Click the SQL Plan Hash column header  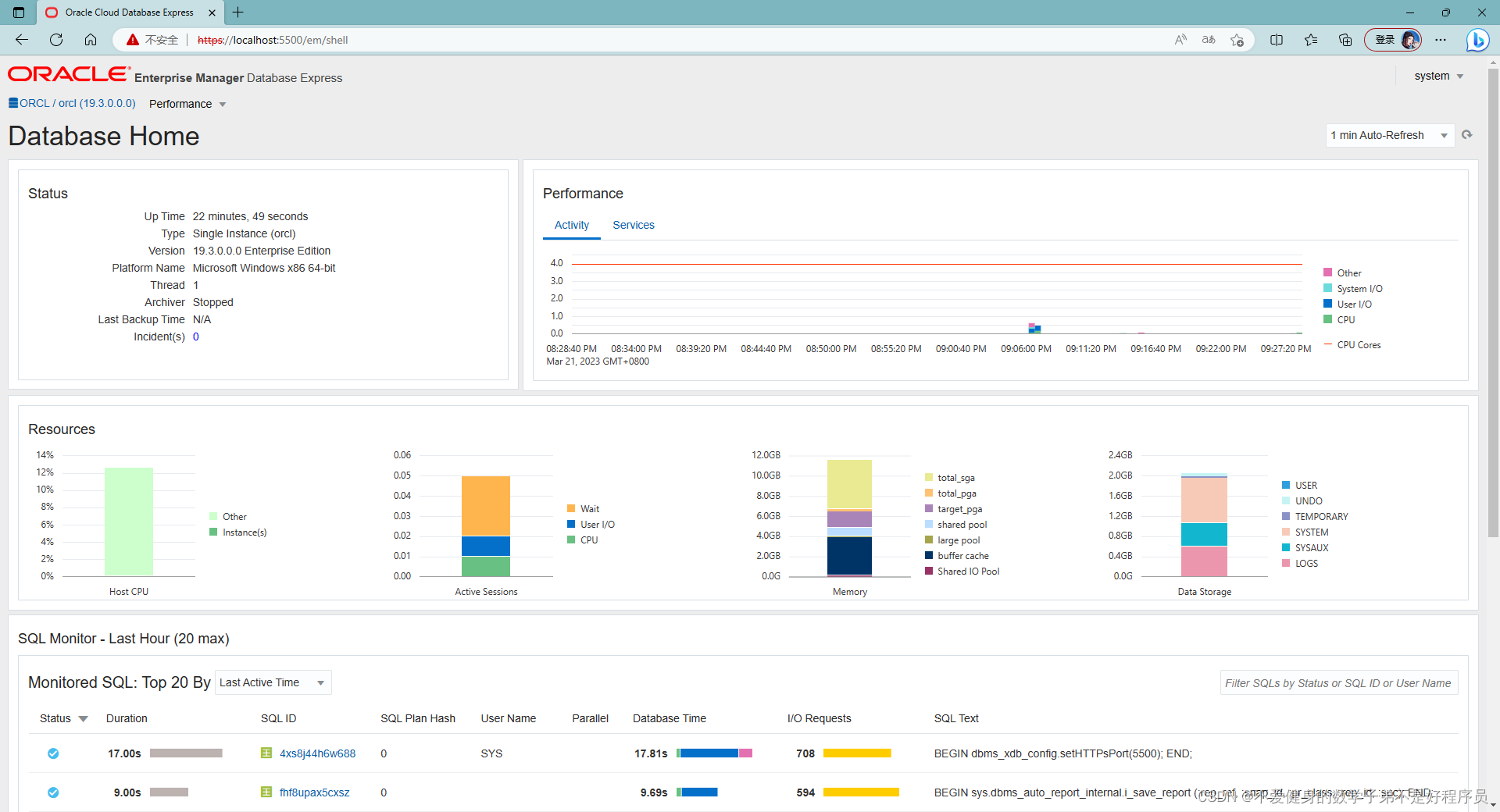(x=418, y=718)
